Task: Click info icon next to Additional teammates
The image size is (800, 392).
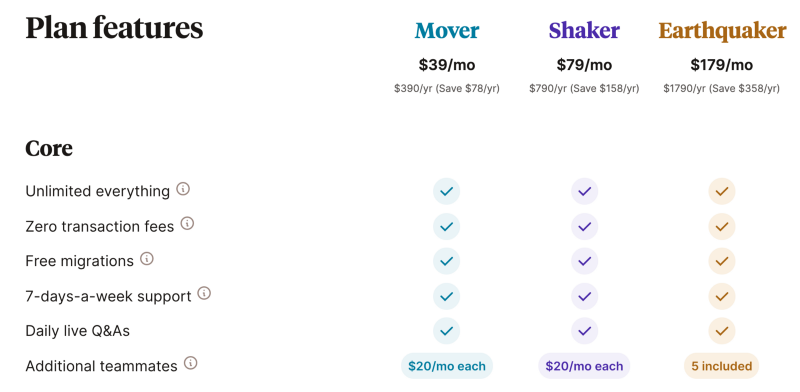Action: tap(190, 363)
